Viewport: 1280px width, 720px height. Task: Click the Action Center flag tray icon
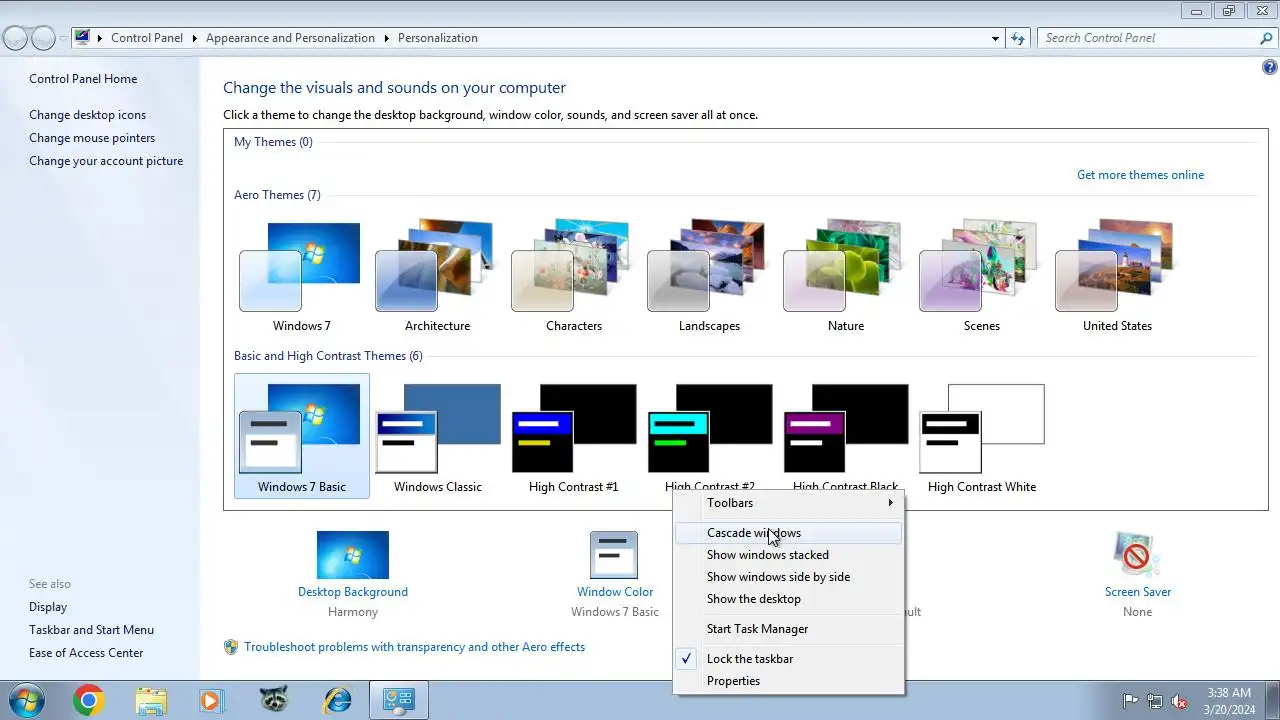tap(1131, 701)
